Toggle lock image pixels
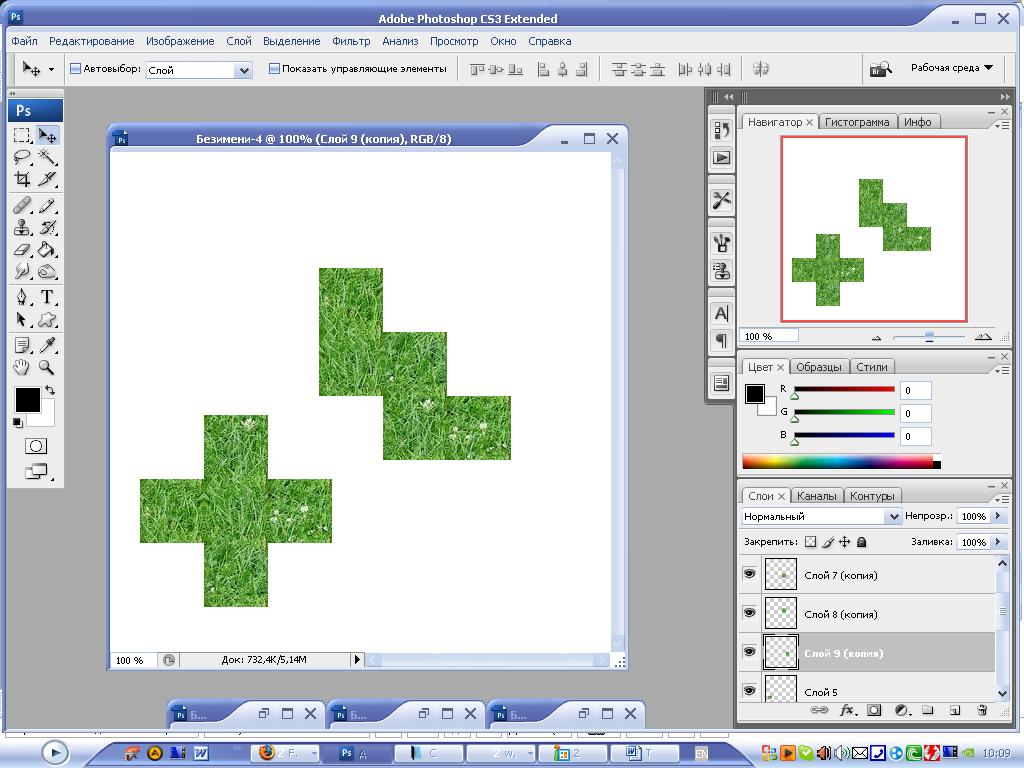This screenshot has width=1024, height=768. click(828, 541)
